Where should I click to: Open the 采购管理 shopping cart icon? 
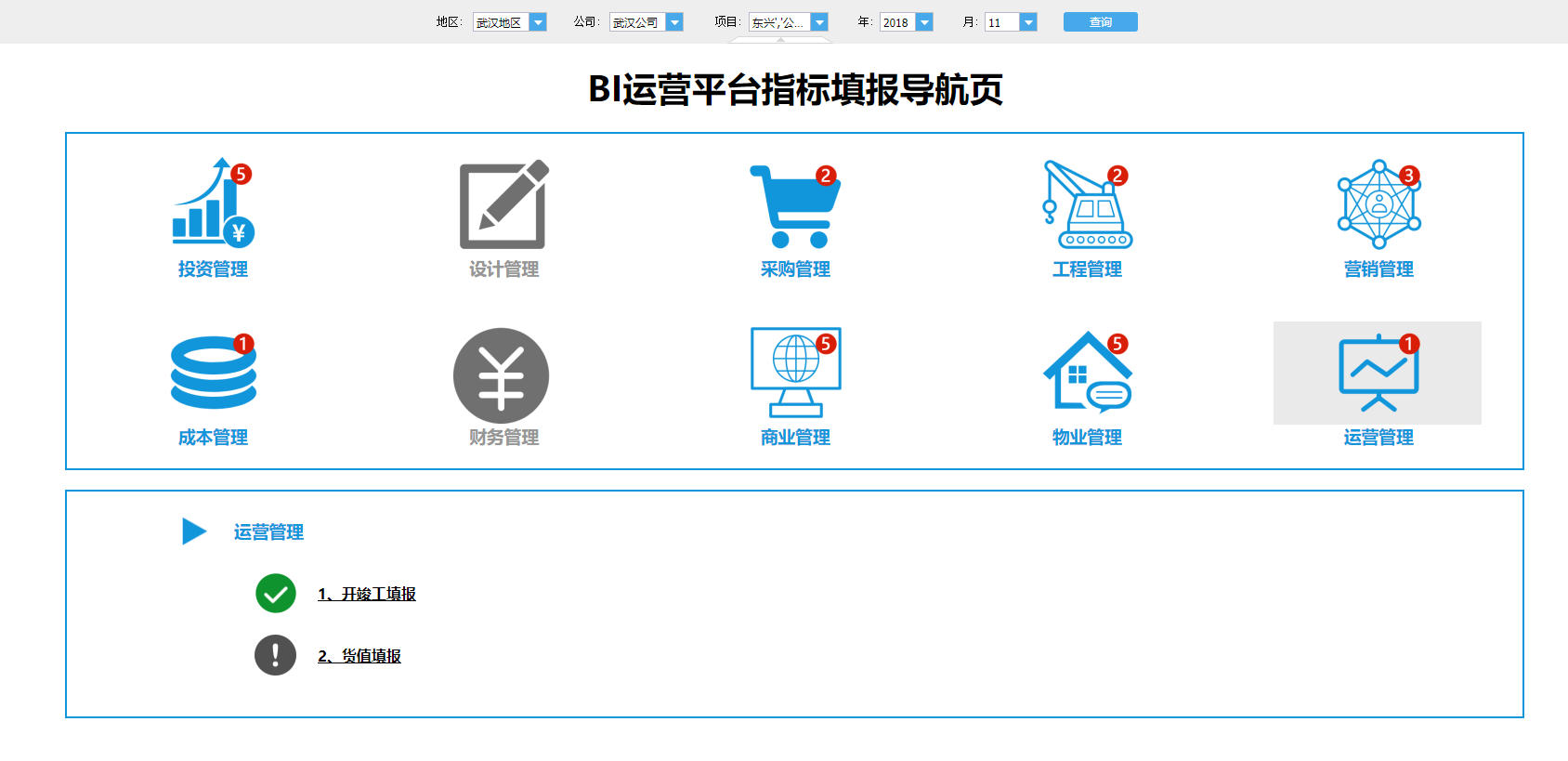tap(795, 206)
